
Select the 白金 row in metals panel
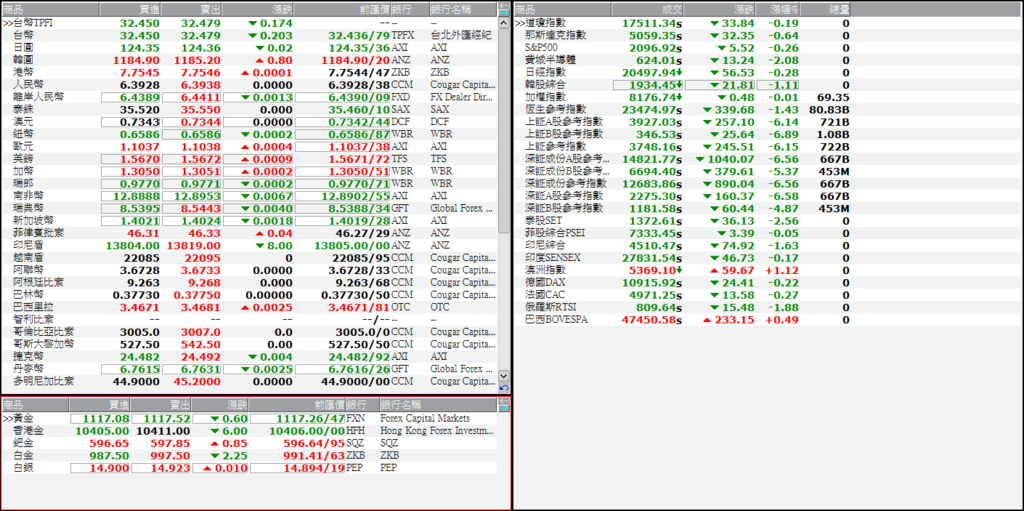(249, 455)
